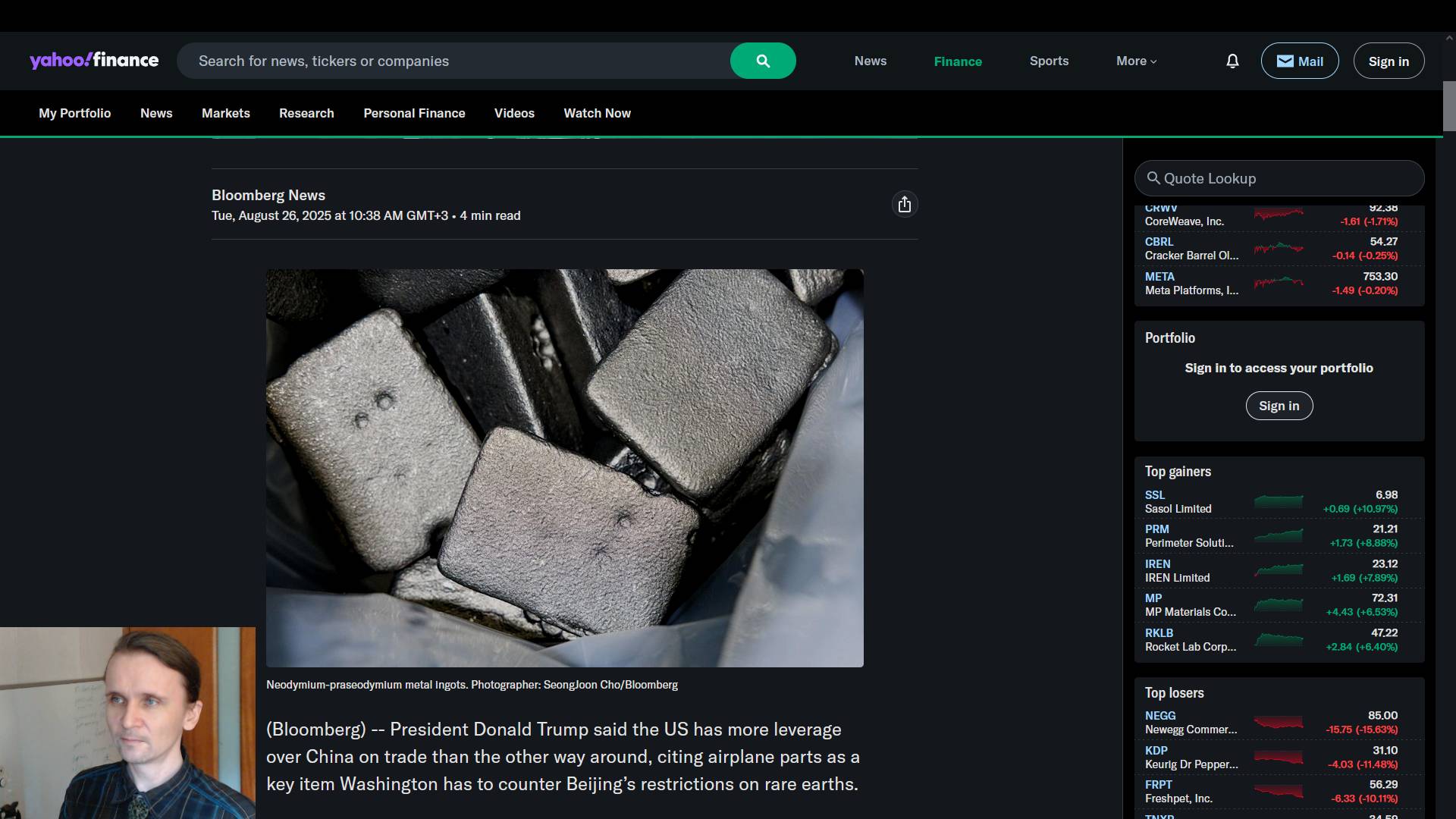Open the Research navigation menu

coord(306,113)
